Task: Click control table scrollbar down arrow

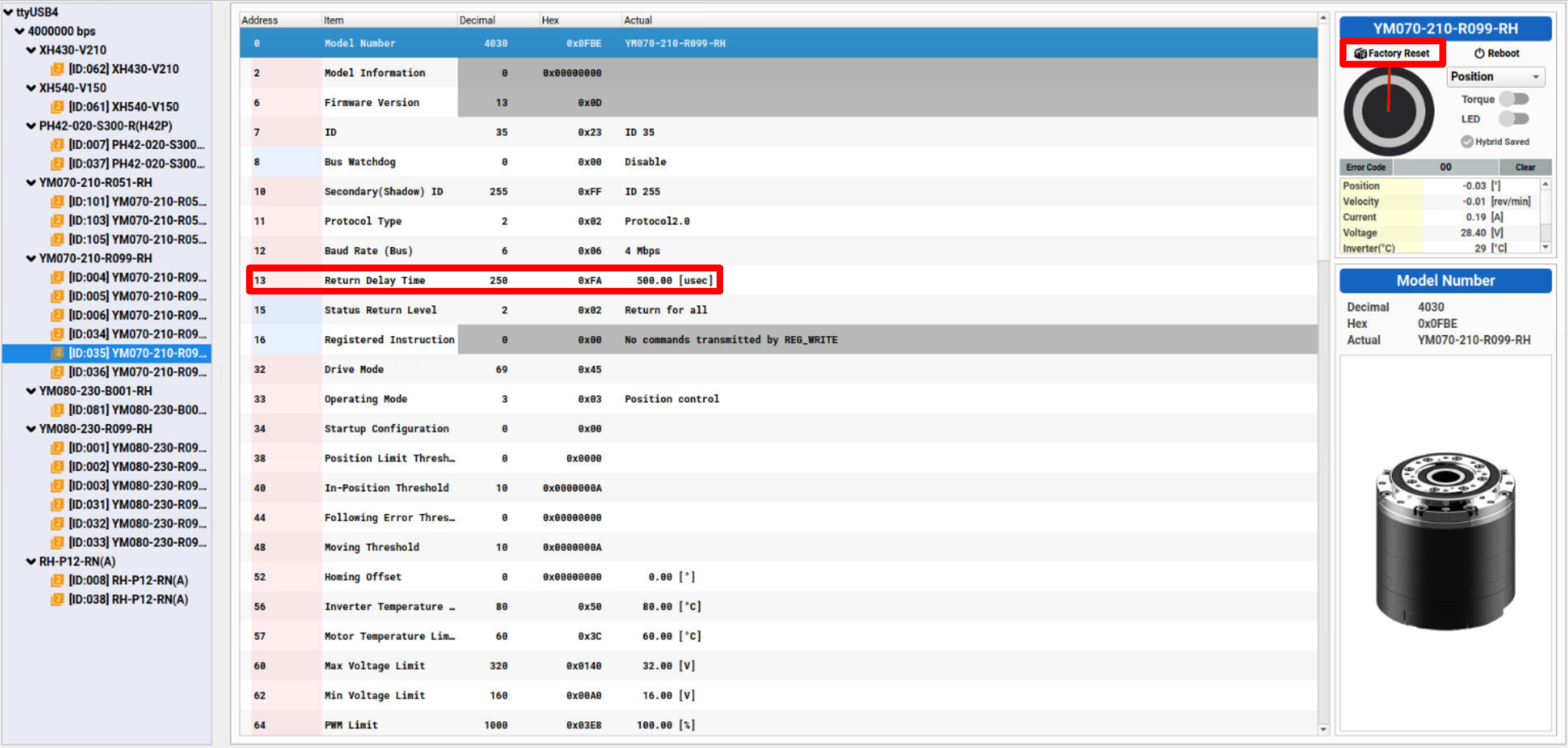Action: tap(1323, 729)
